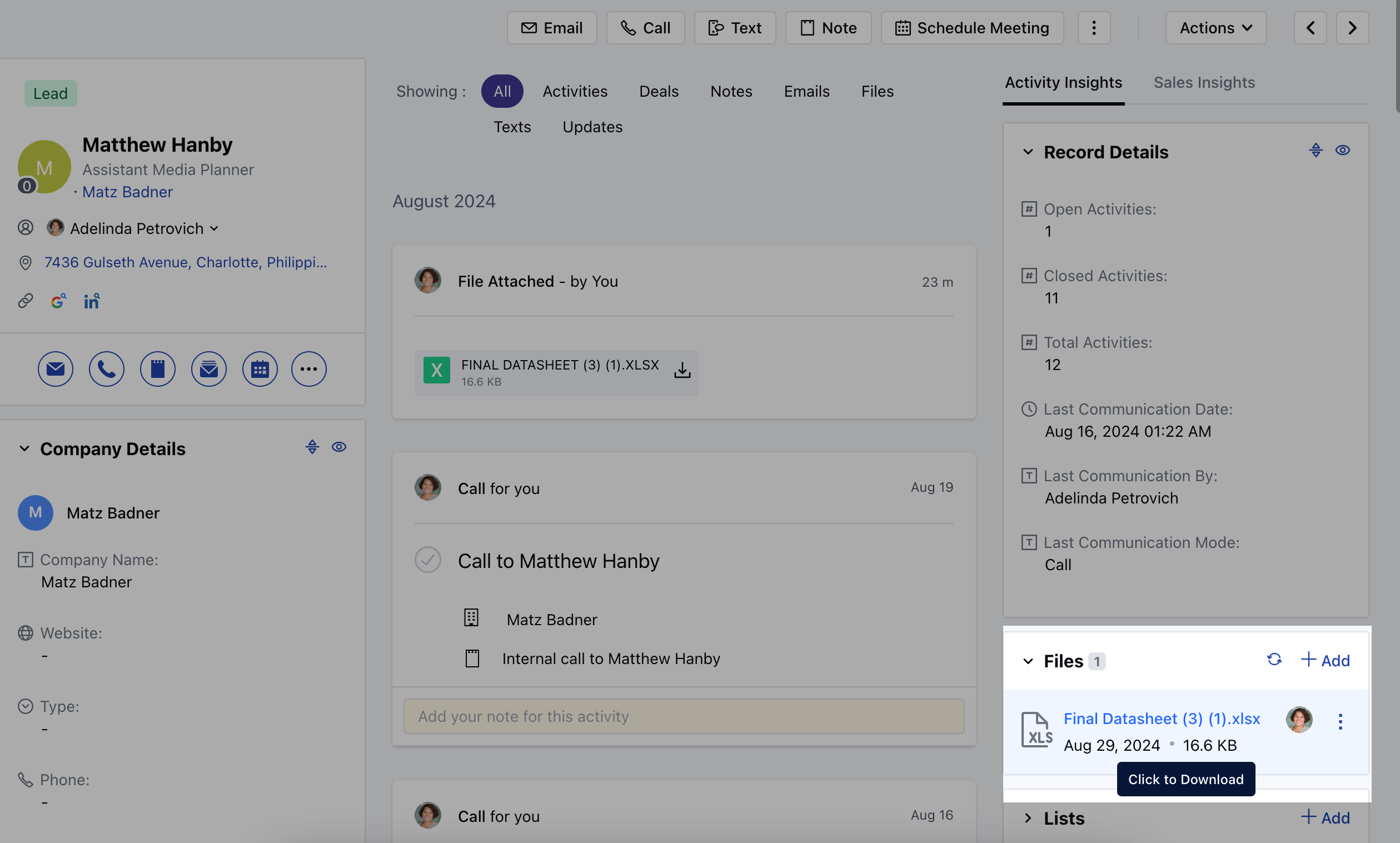Refresh the Files section

point(1274,660)
